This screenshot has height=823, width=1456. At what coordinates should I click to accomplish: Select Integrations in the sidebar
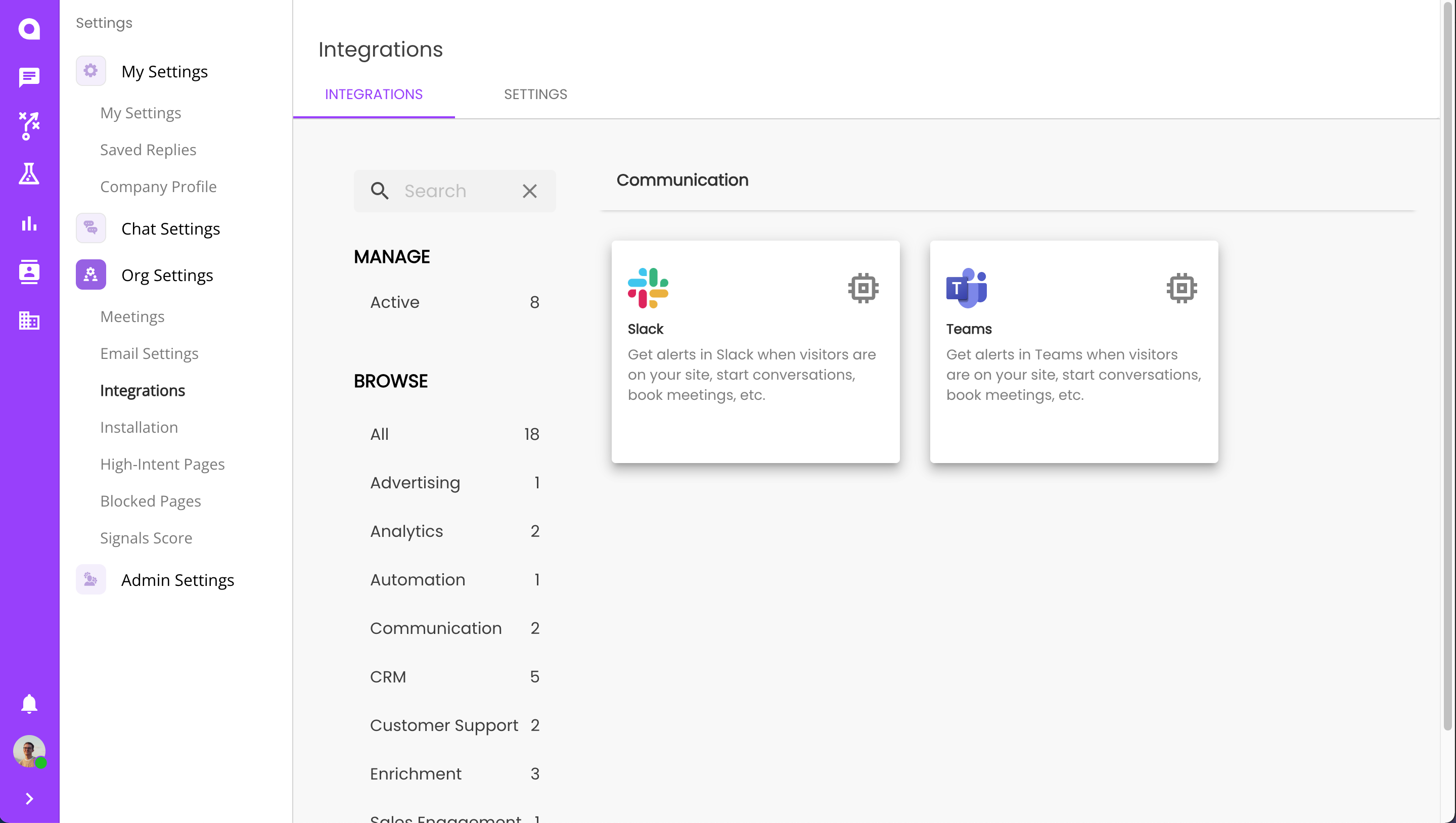143,390
